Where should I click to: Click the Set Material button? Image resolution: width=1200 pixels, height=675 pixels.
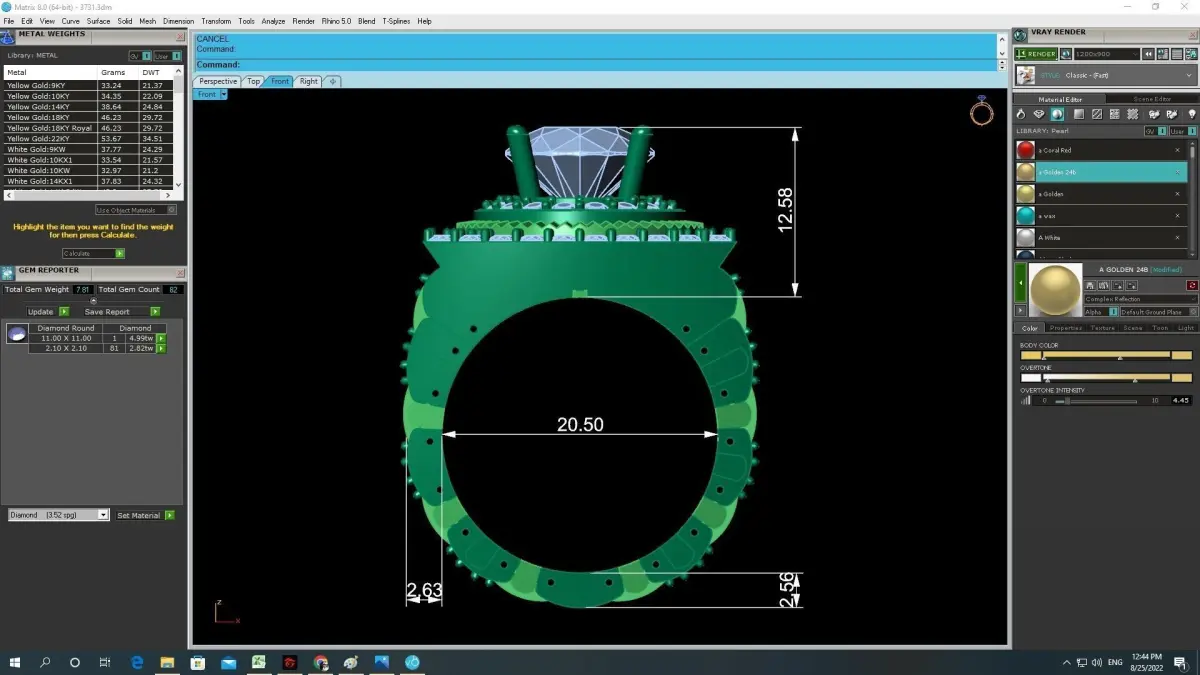[x=144, y=515]
